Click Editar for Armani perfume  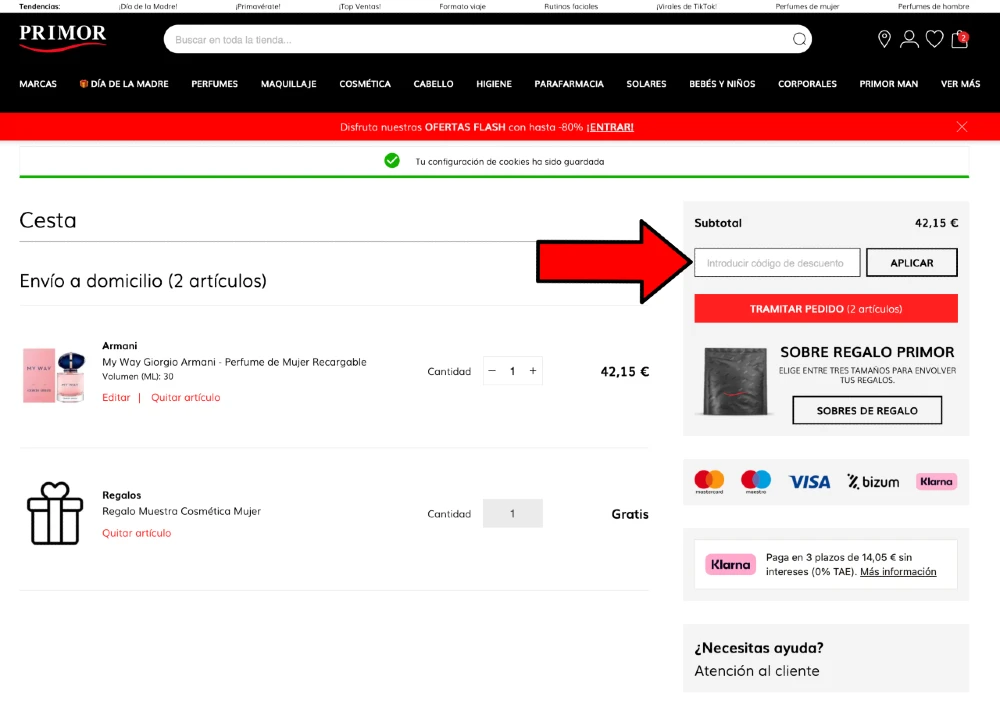(x=116, y=397)
